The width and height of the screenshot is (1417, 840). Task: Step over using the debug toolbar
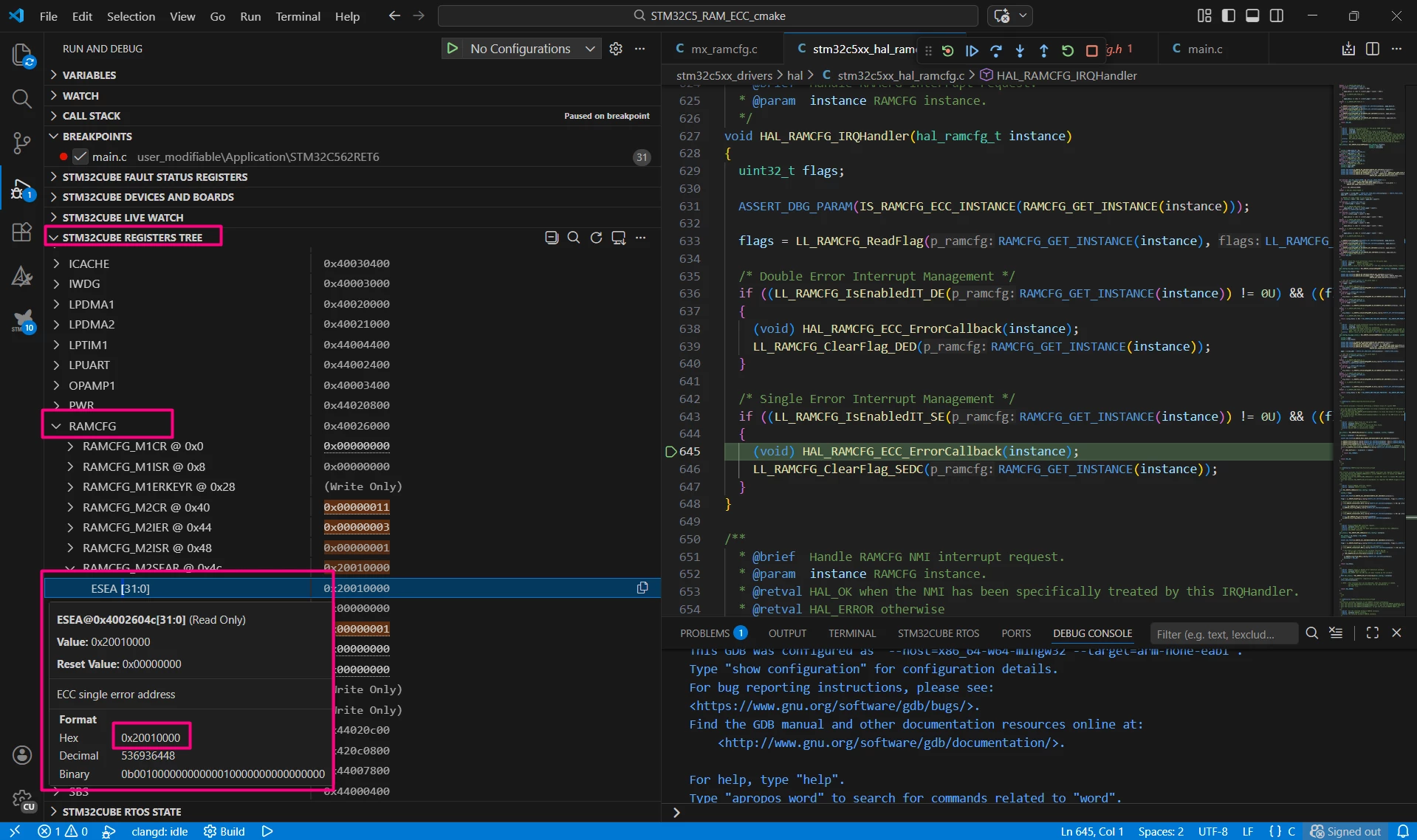pyautogui.click(x=995, y=50)
